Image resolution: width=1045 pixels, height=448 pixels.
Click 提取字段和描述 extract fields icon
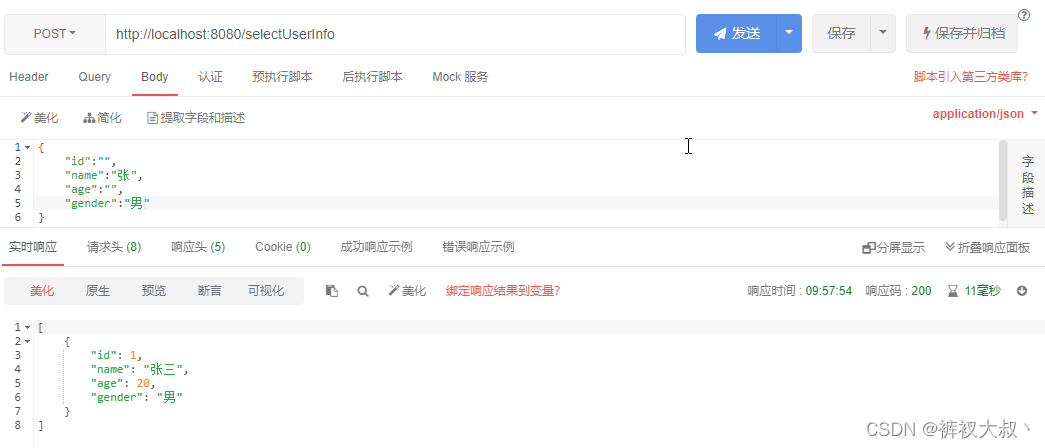click(196, 118)
